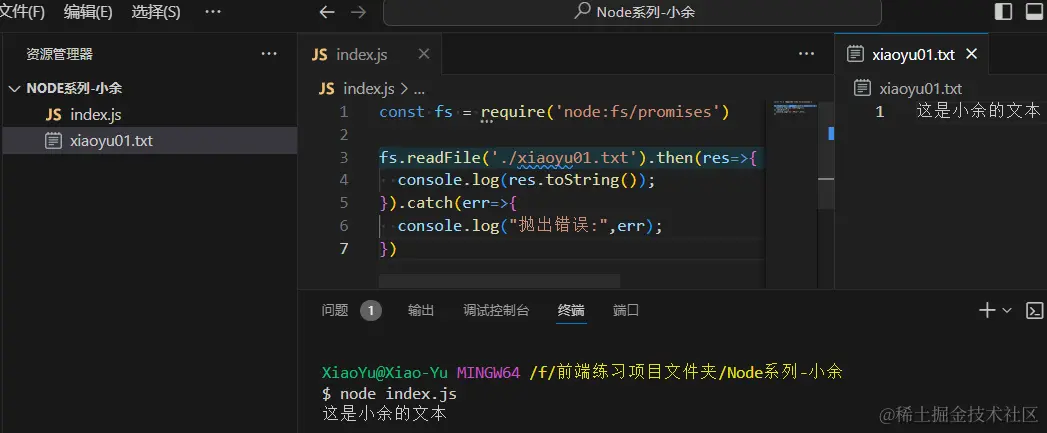Go forward with the right arrow

click(359, 12)
